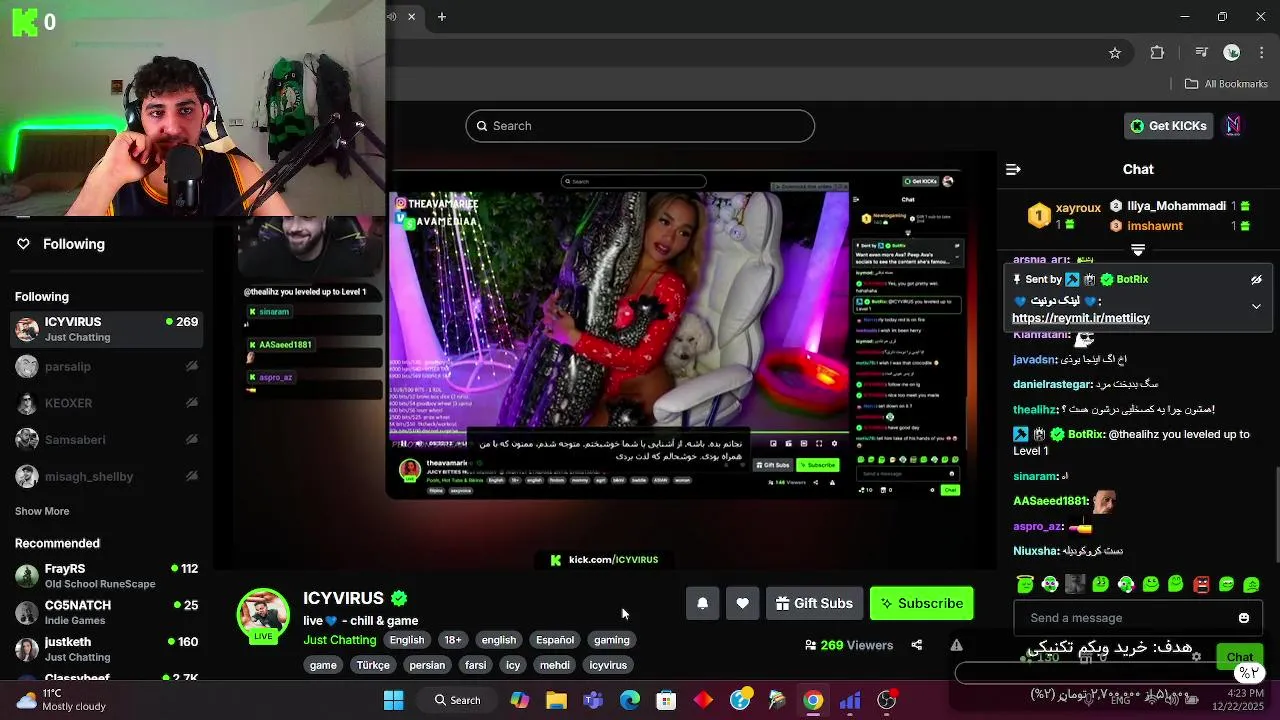Select the Español tag
1280x720 pixels.
click(555, 640)
